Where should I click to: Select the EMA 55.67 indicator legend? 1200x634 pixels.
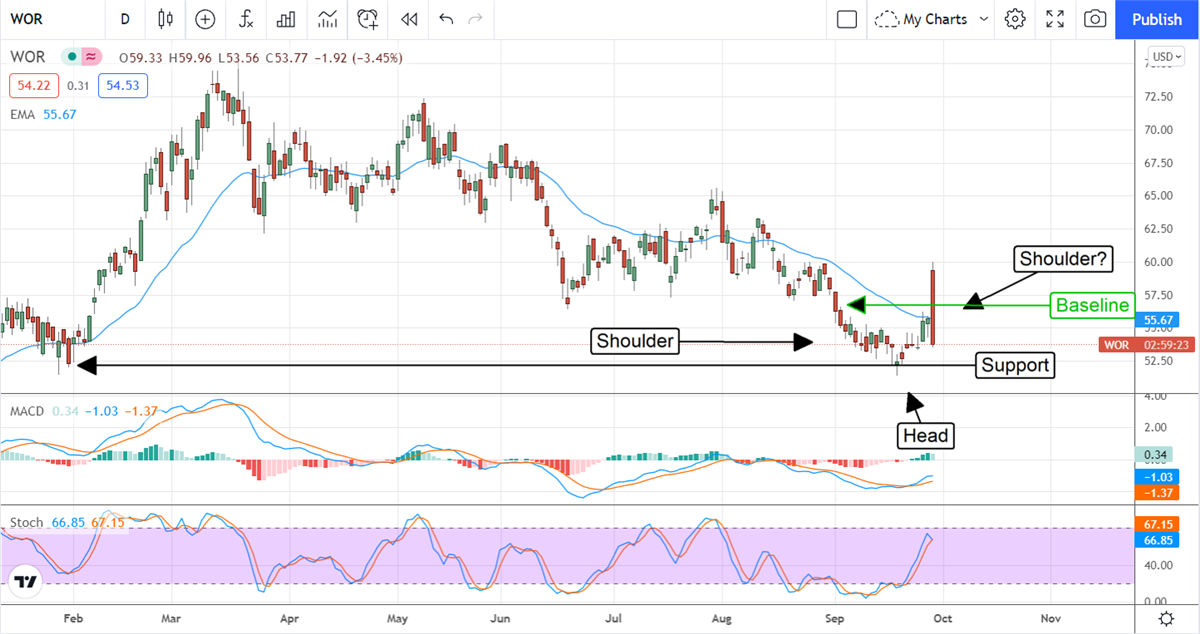43,115
